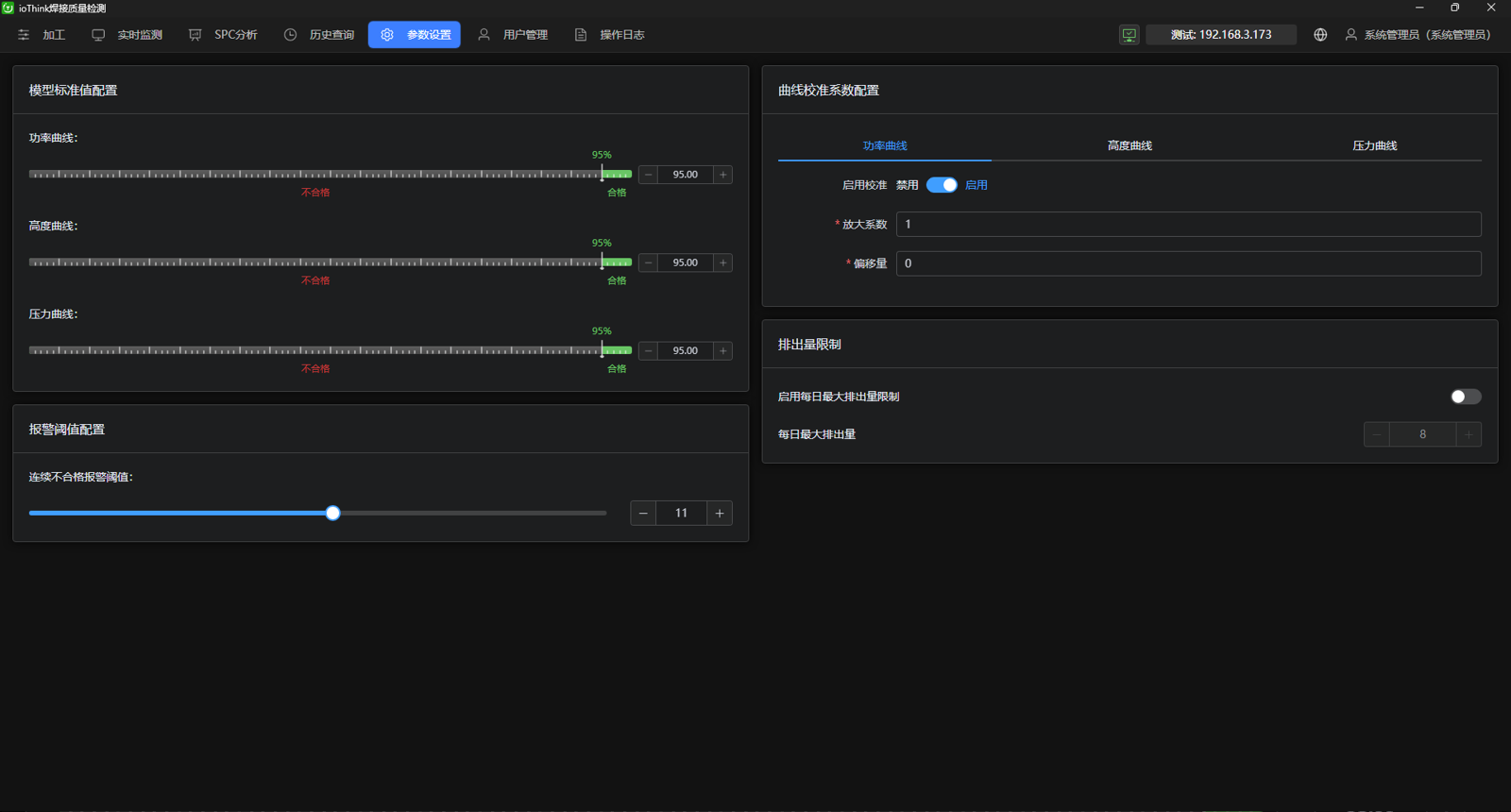1511x812 pixels.
Task: Decrease the 压力曲线 standard value with minus
Action: (x=648, y=350)
